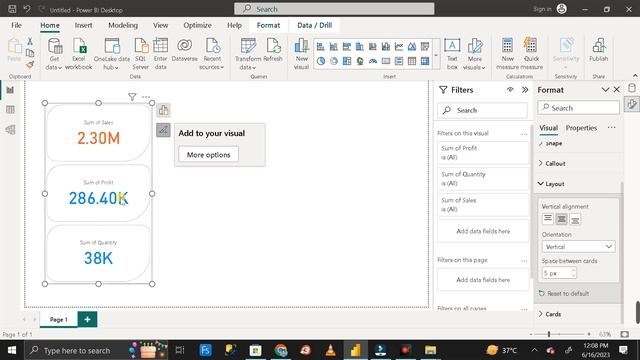Click the Windows taskbar search box
The image size is (640, 360).
97,350
